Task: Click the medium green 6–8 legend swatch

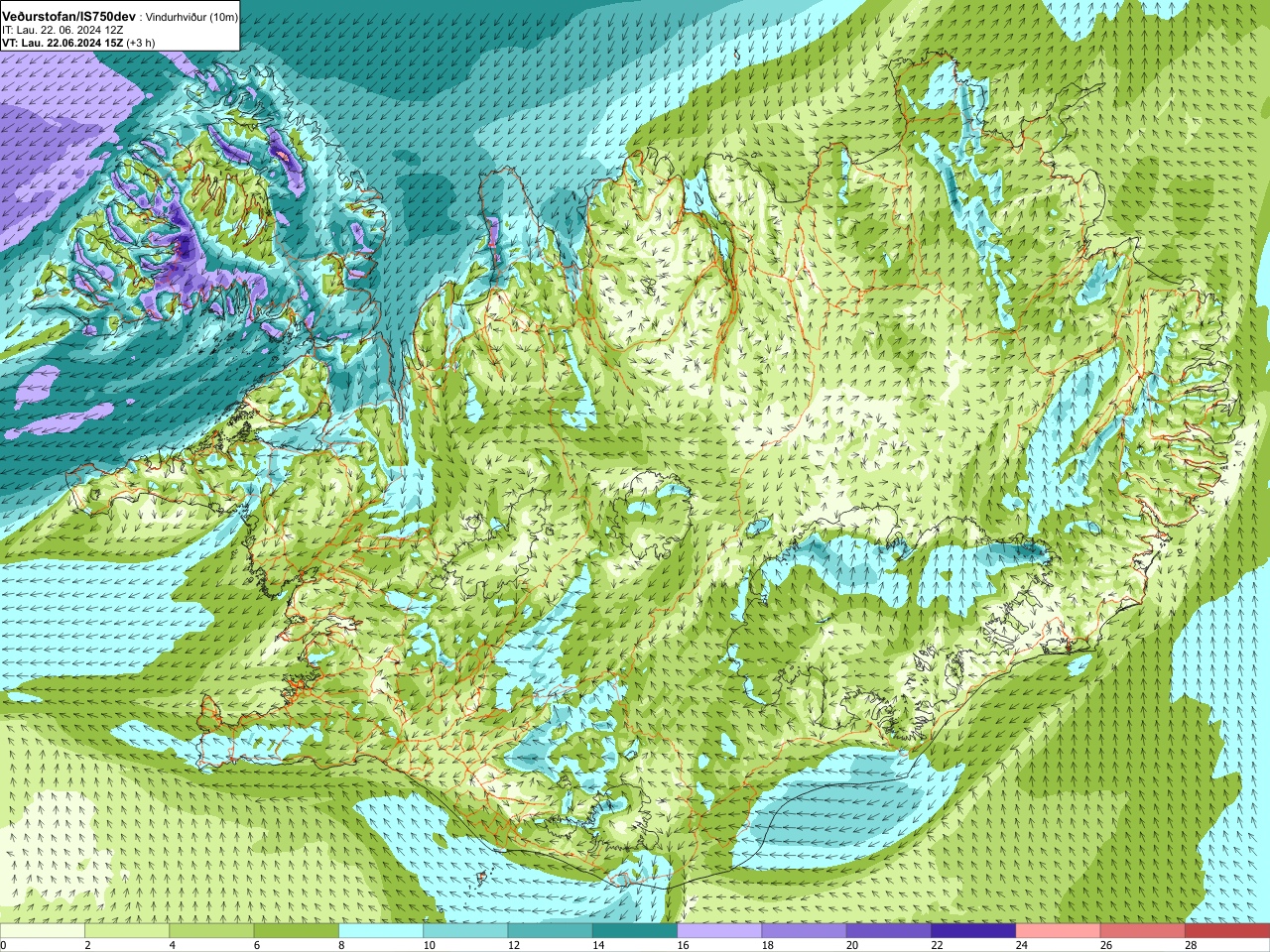Action: coord(297,930)
